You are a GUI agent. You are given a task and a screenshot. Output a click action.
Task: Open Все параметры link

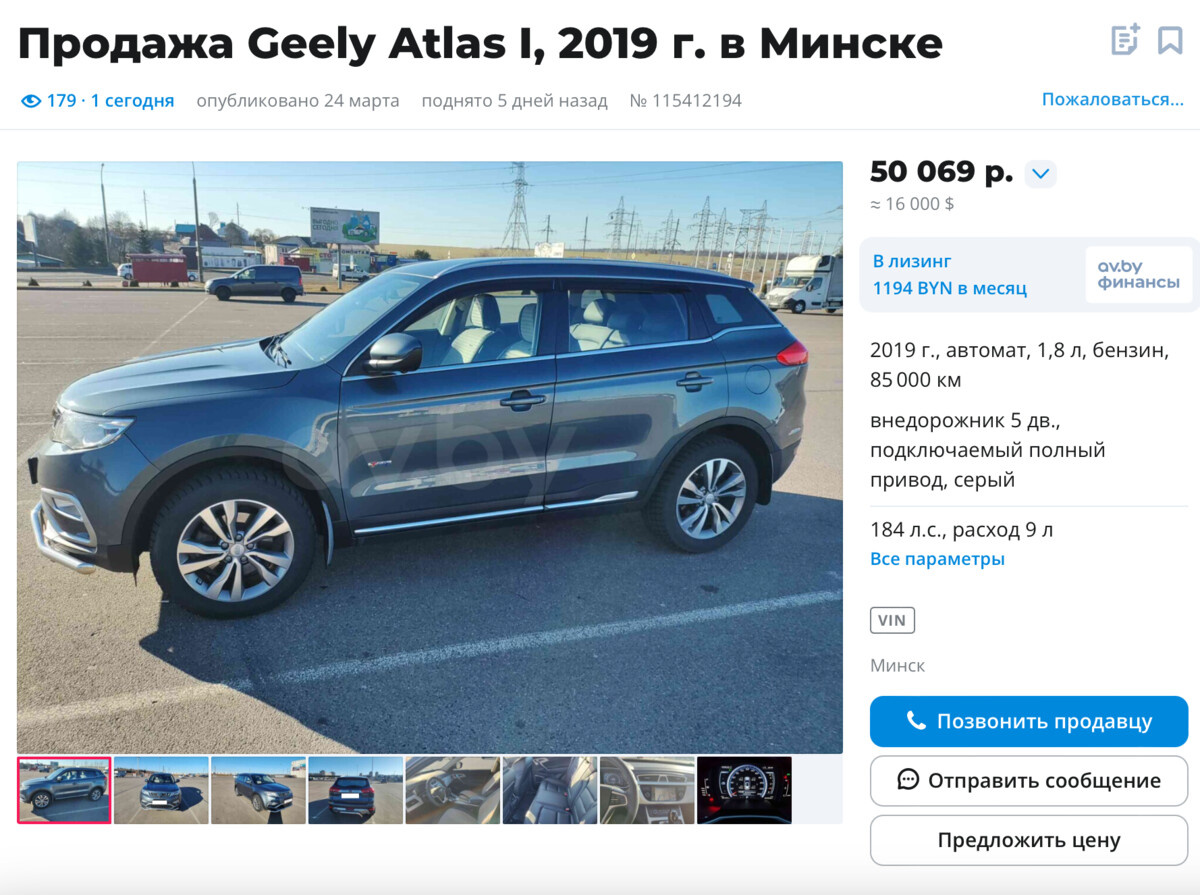(937, 559)
